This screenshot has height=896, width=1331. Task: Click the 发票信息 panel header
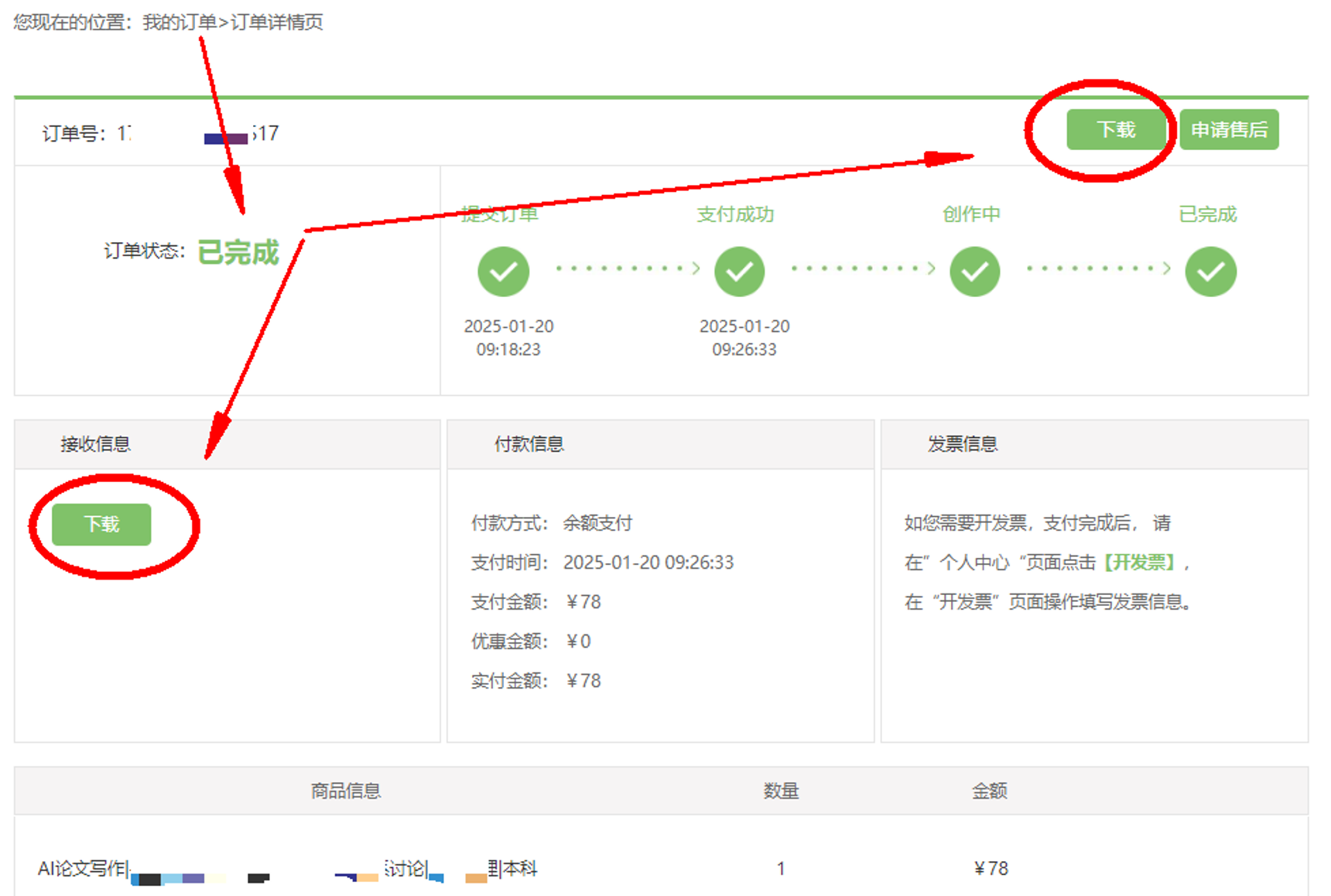click(1094, 444)
